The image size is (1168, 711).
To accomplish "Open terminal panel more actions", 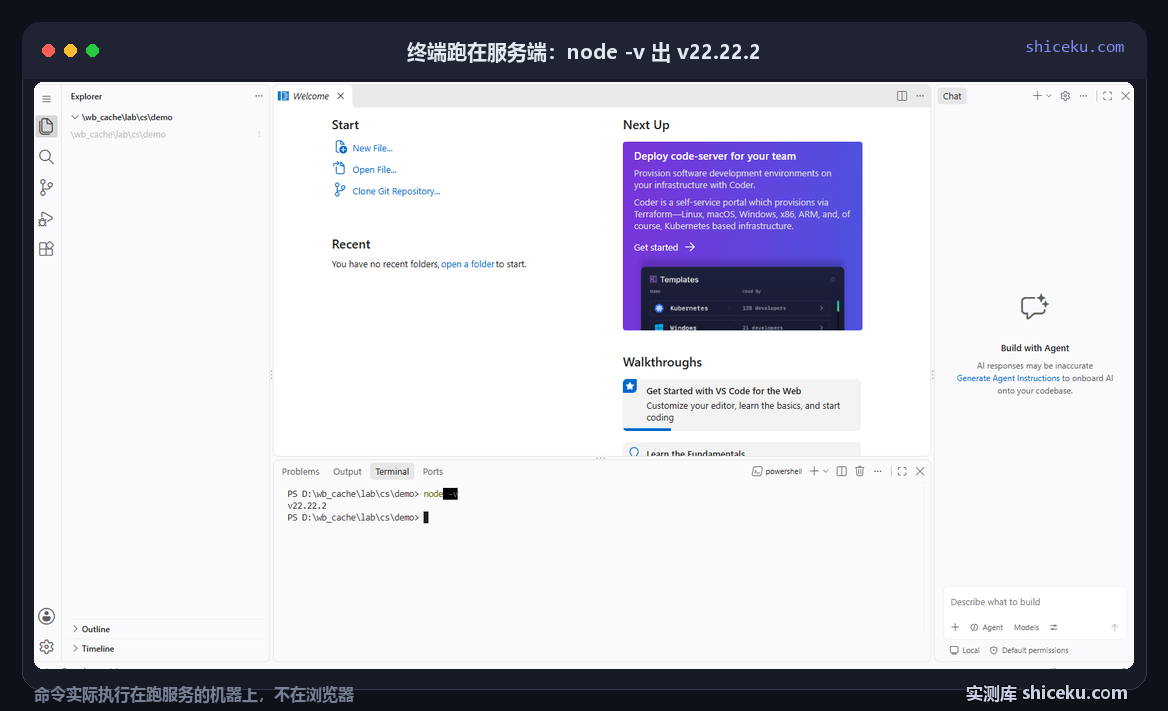I will 877,471.
